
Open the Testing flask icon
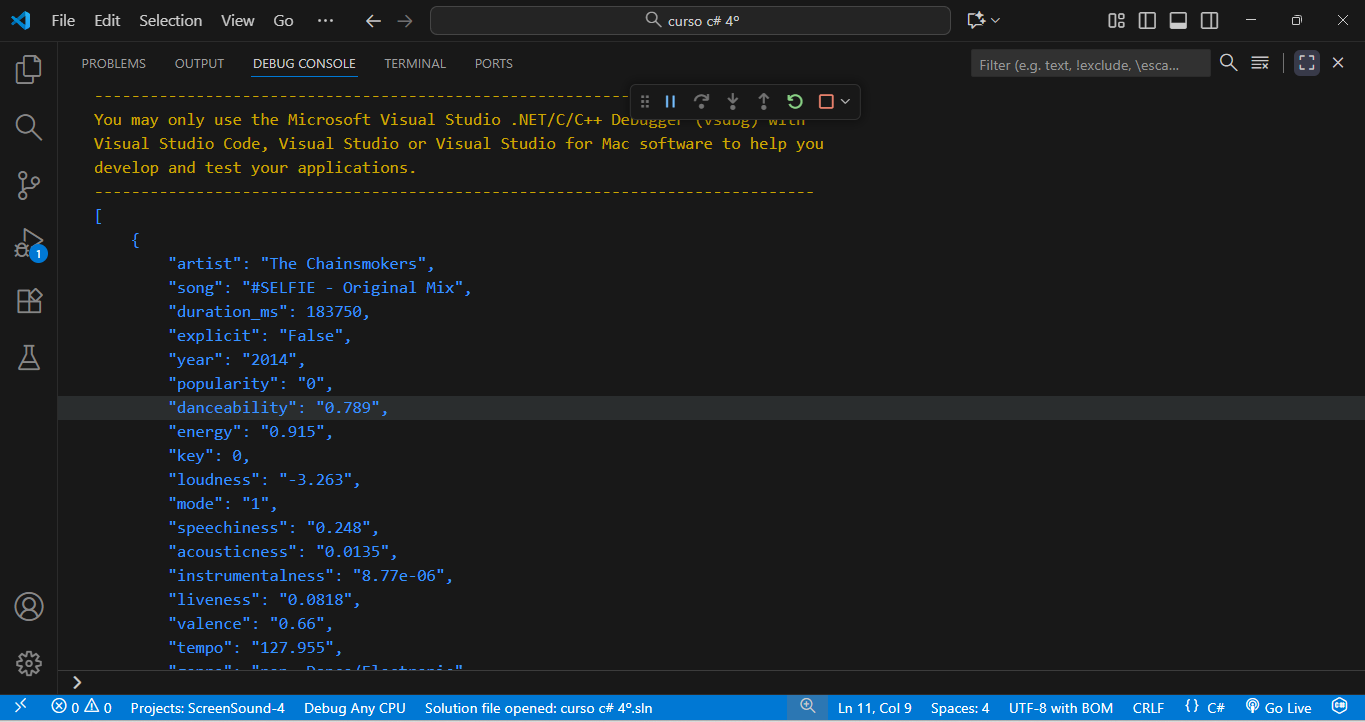click(29, 358)
